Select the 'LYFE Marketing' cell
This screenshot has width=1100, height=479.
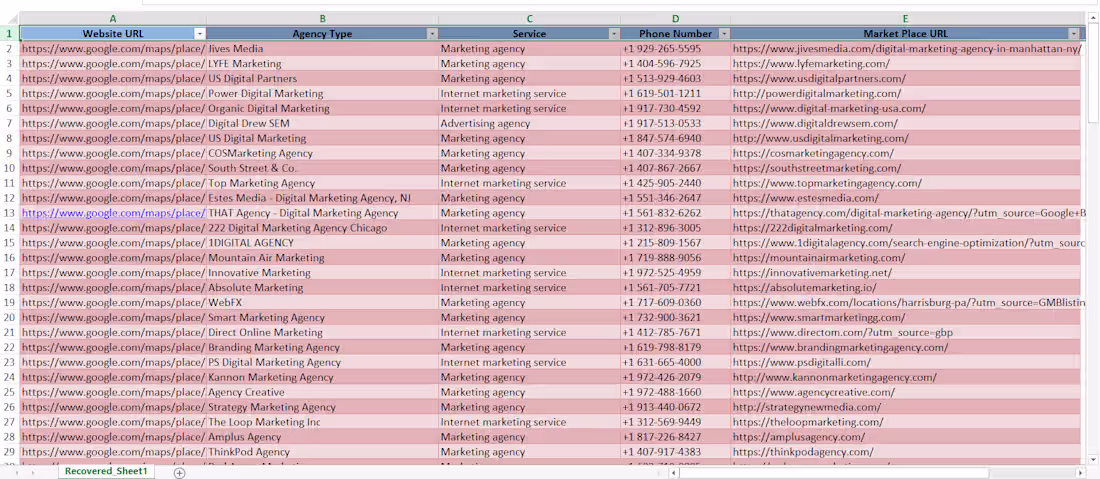coord(322,64)
